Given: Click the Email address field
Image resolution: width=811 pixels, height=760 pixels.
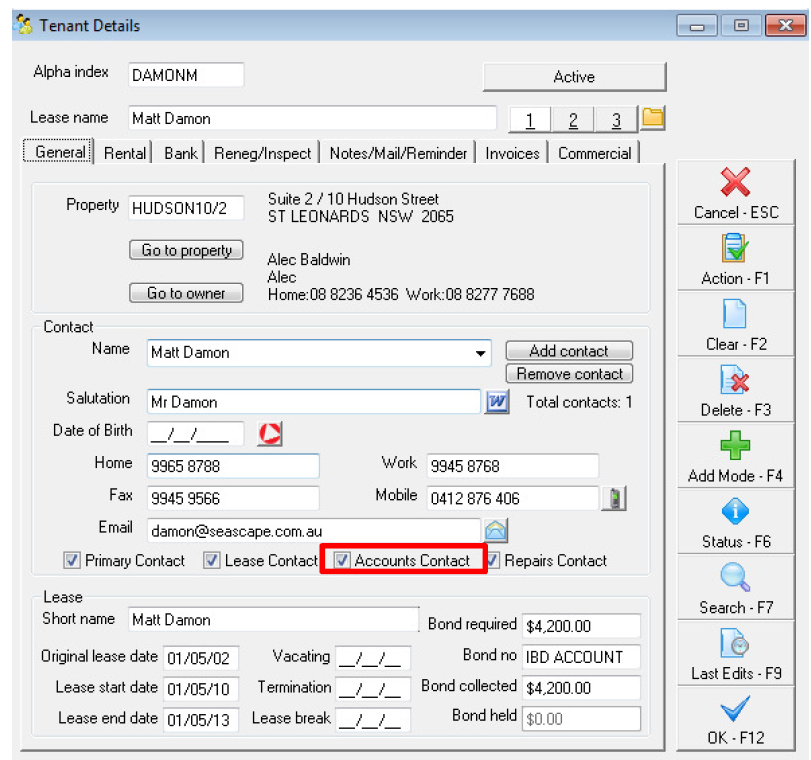Looking at the screenshot, I should pyautogui.click(x=313, y=531).
